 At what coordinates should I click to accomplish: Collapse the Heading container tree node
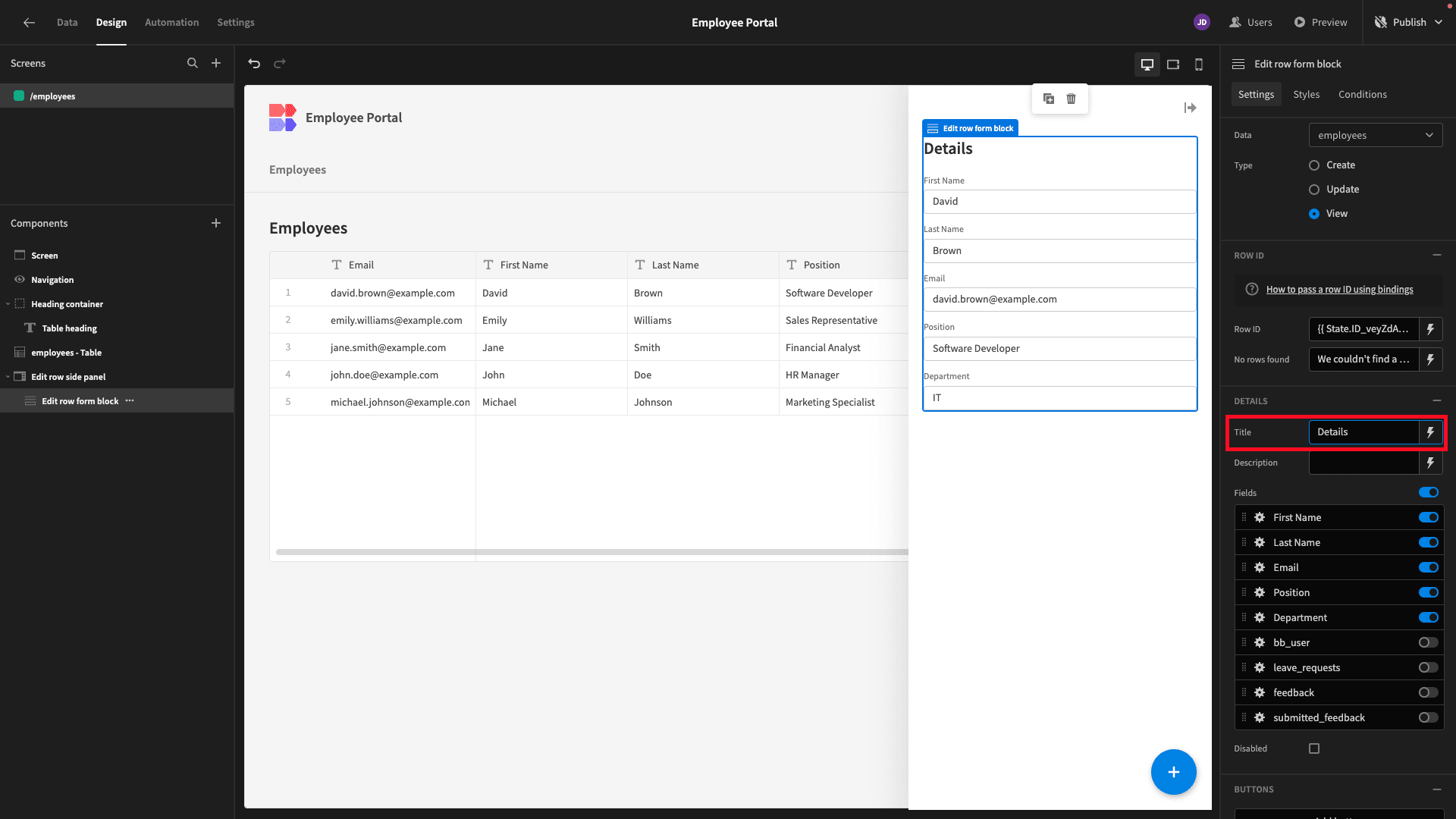8,304
